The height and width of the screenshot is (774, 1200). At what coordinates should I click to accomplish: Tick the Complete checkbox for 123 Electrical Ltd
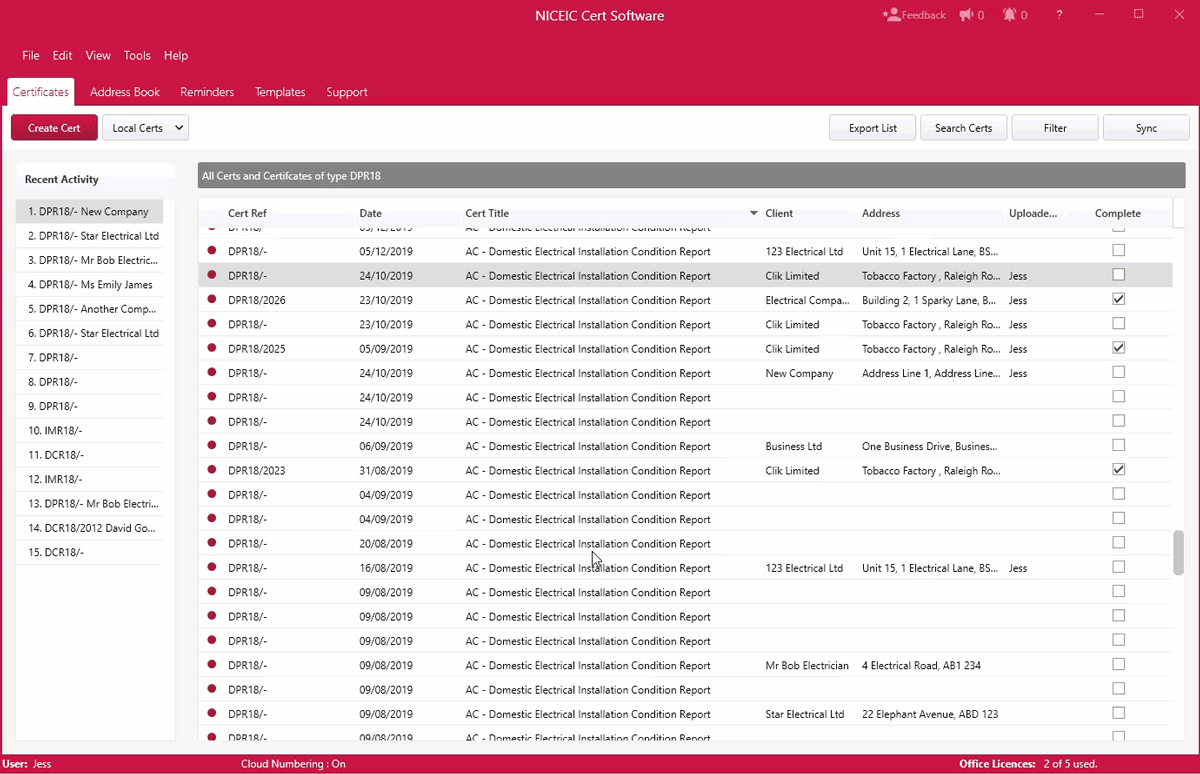pyautogui.click(x=1118, y=250)
